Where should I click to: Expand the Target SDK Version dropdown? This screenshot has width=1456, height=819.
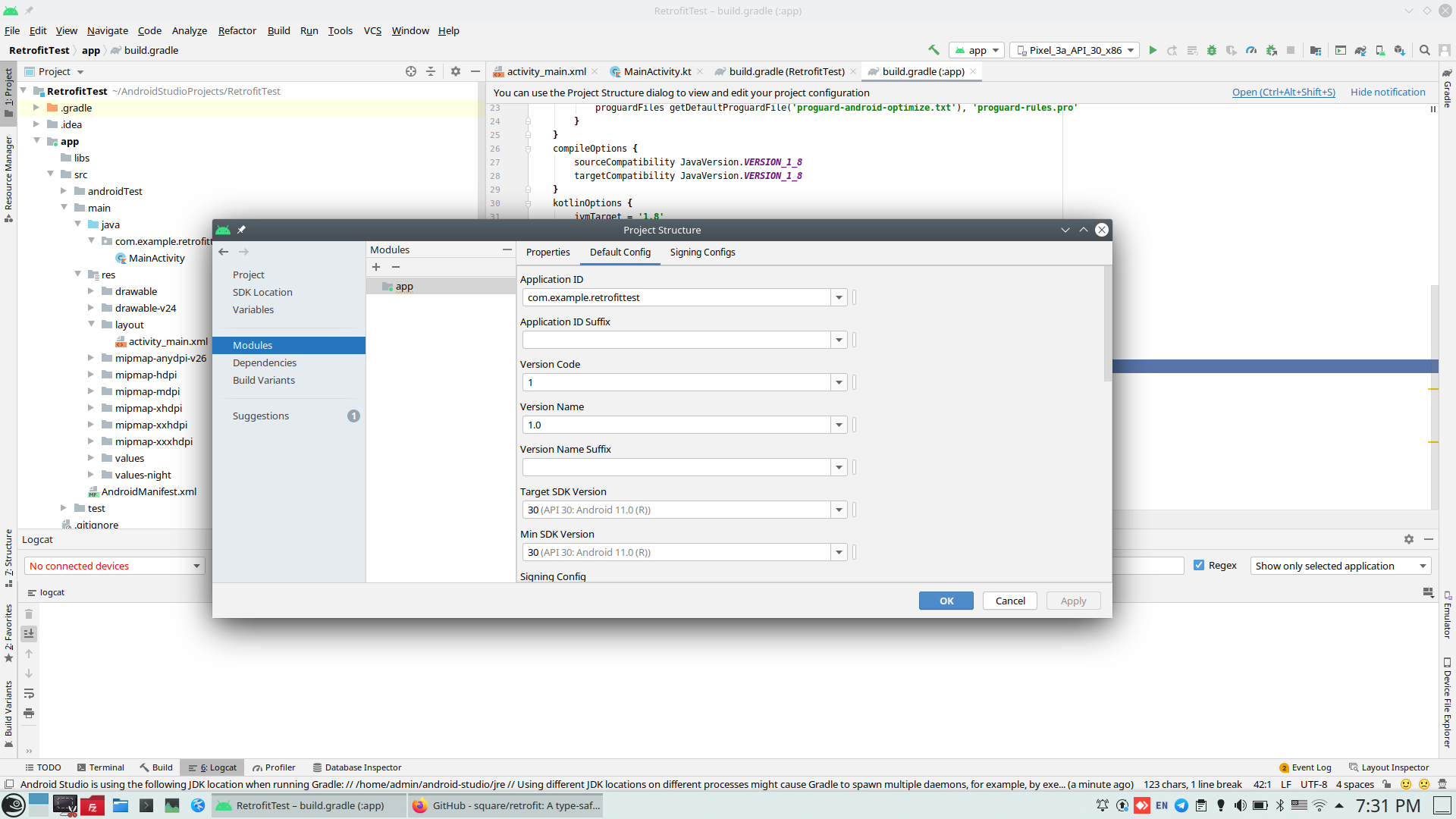point(839,510)
